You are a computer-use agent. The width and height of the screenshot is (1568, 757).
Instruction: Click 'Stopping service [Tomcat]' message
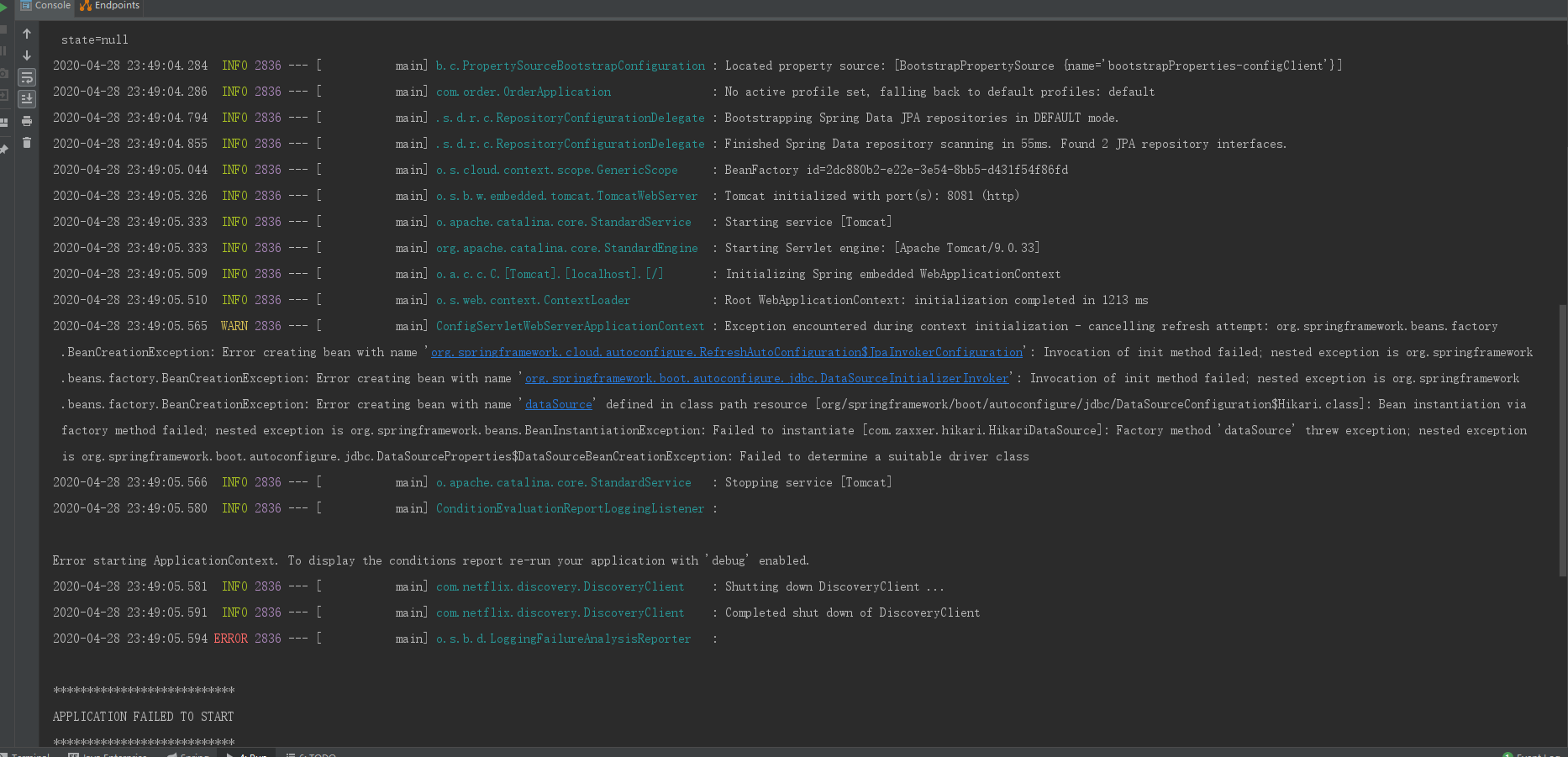808,482
